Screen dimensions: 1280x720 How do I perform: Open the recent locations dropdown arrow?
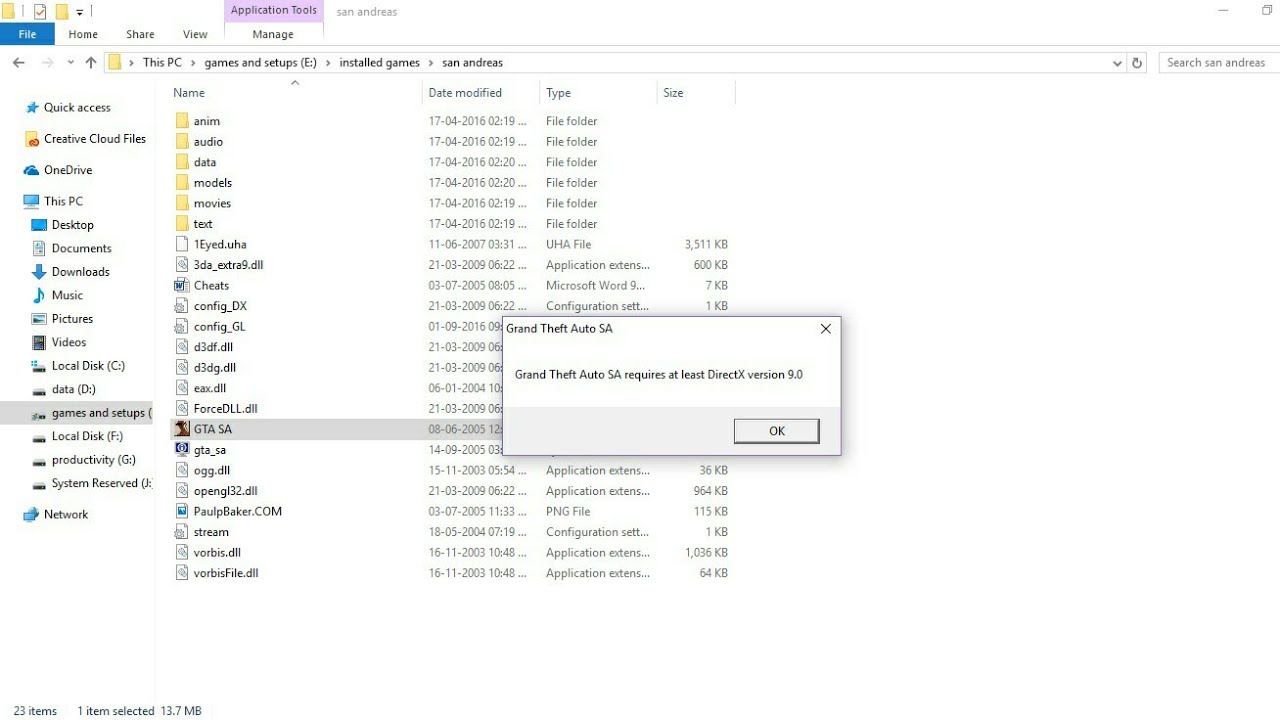point(70,62)
